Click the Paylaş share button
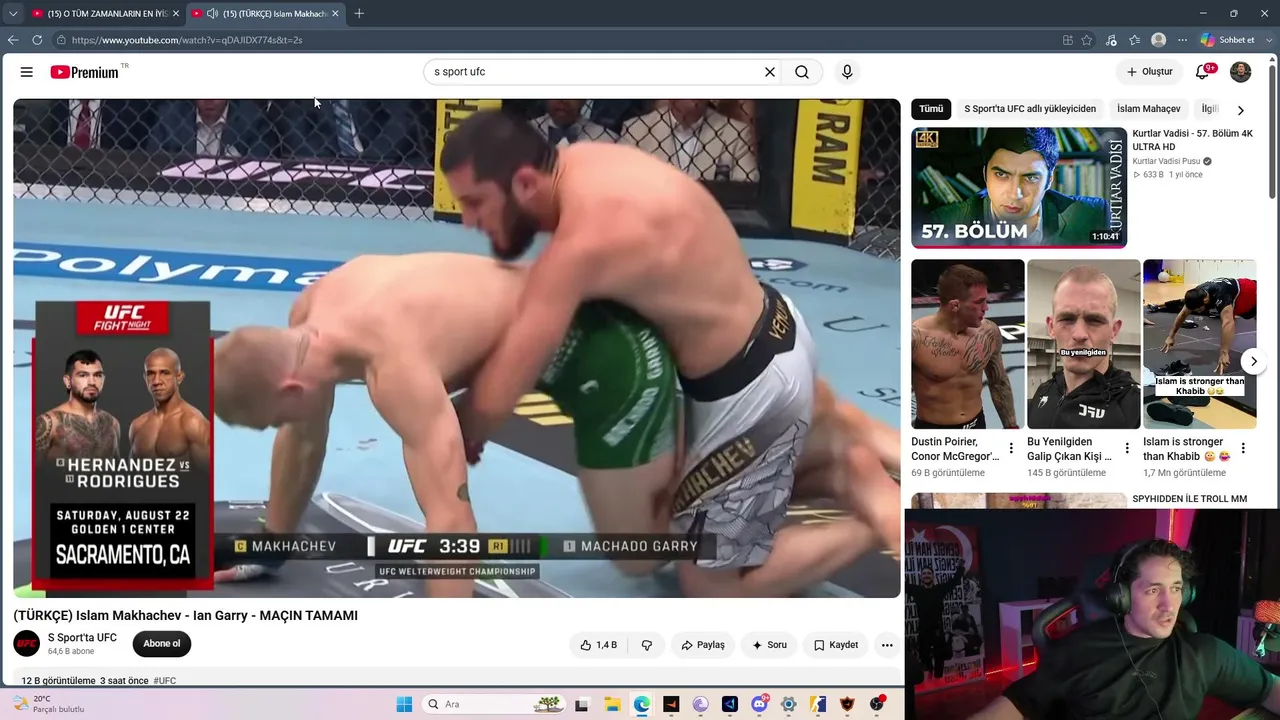 (x=703, y=645)
